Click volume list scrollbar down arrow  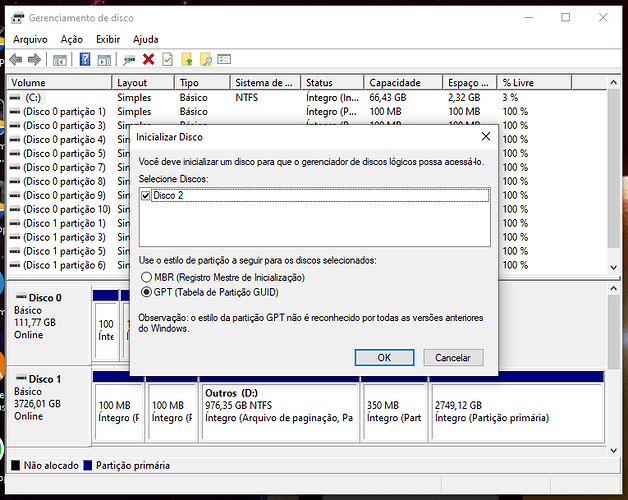614,267
